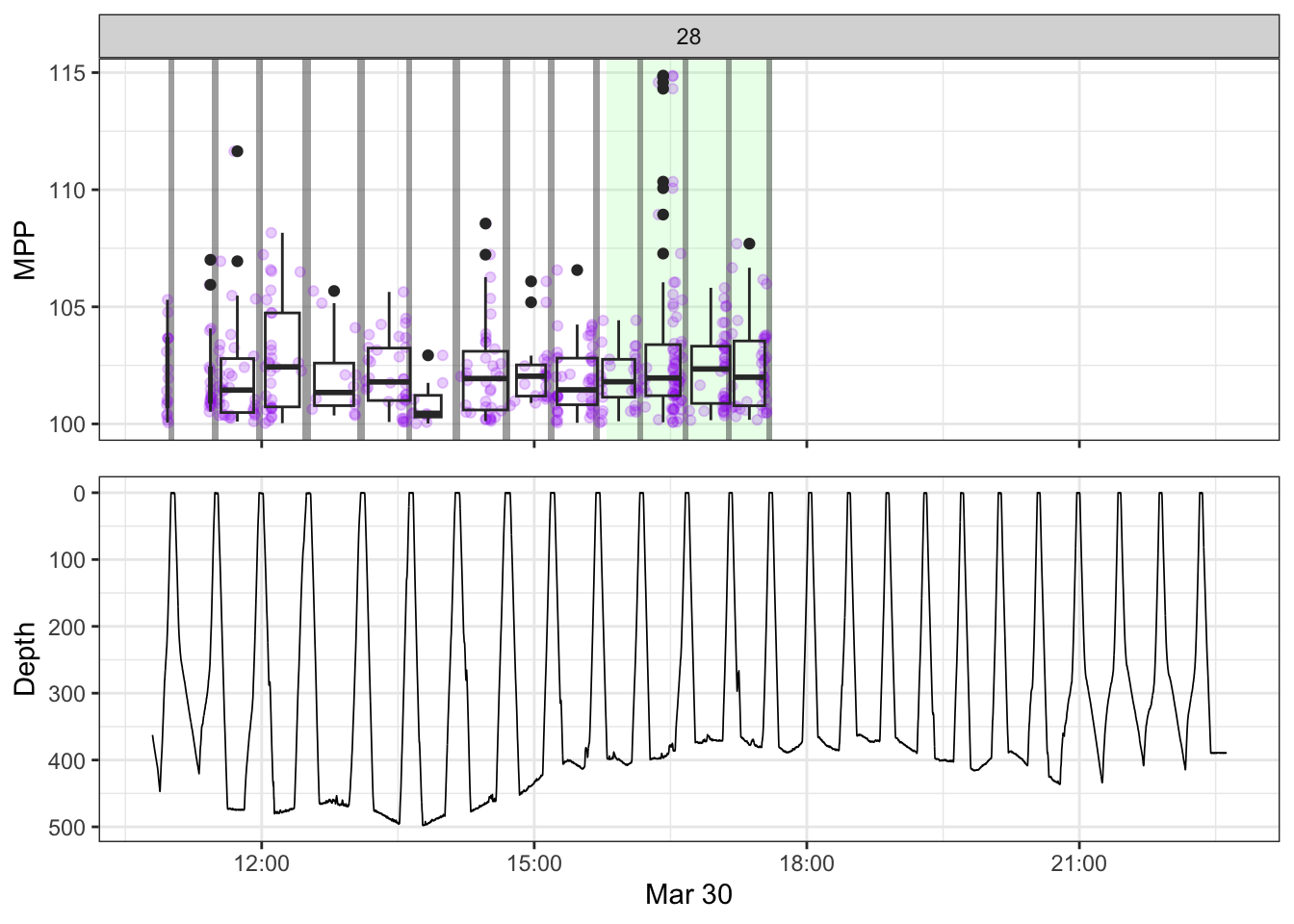Click the 200 tick label on Depth axis
The image size is (1294, 924).
pyautogui.click(x=67, y=627)
